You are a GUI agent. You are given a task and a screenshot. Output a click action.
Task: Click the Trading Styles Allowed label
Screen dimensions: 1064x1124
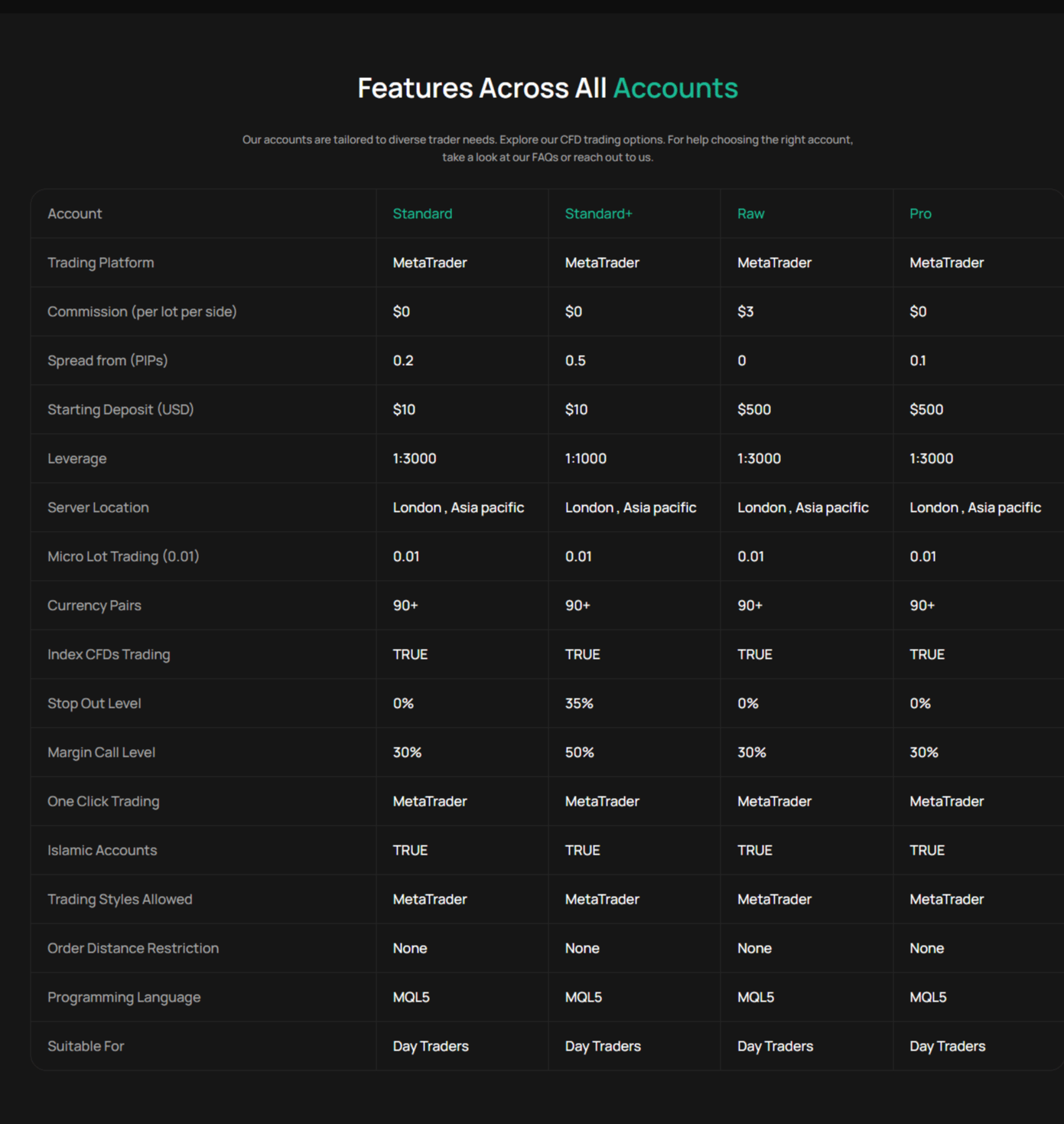coord(119,899)
